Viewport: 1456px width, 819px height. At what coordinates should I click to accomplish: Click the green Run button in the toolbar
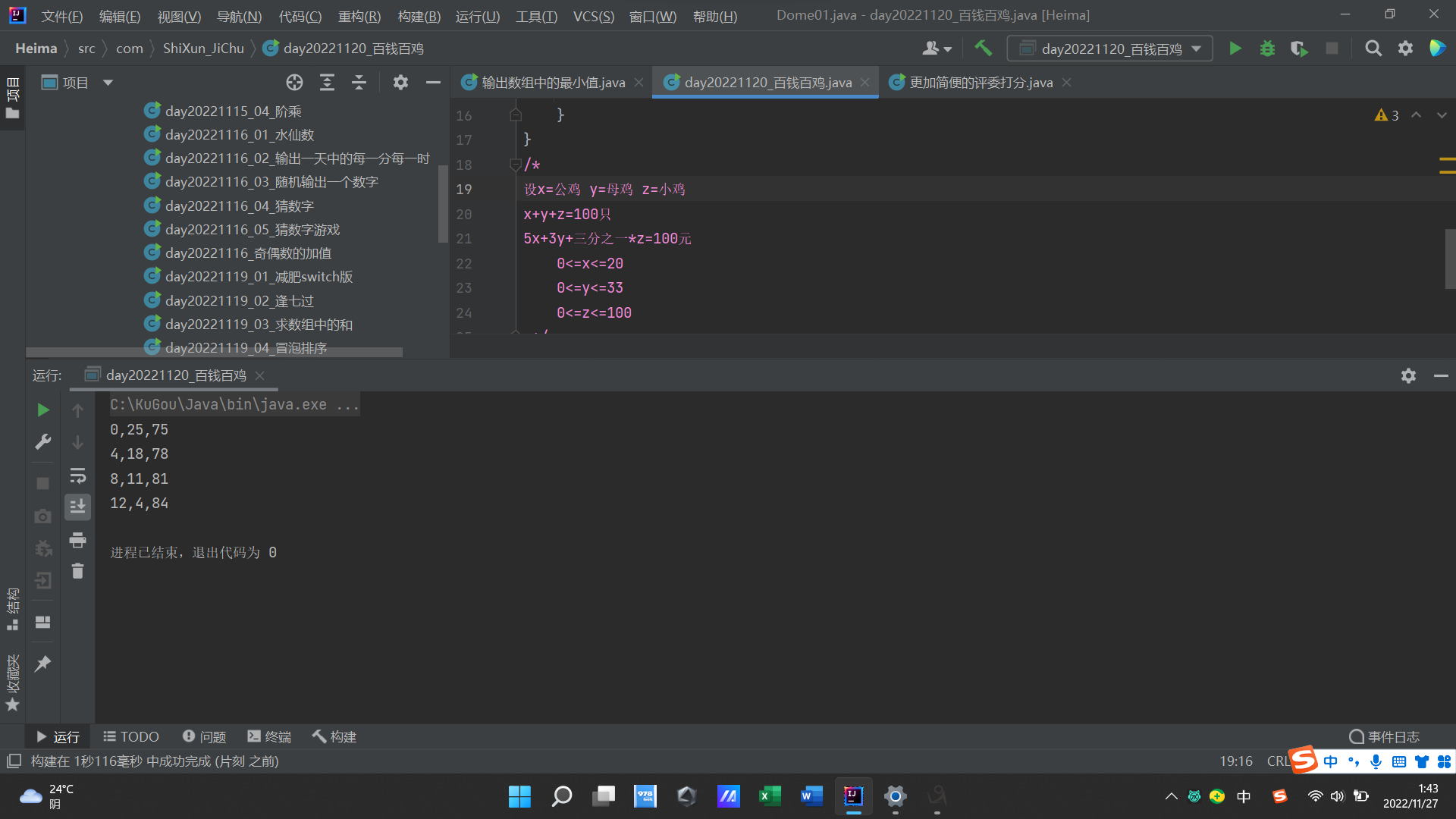point(1235,49)
